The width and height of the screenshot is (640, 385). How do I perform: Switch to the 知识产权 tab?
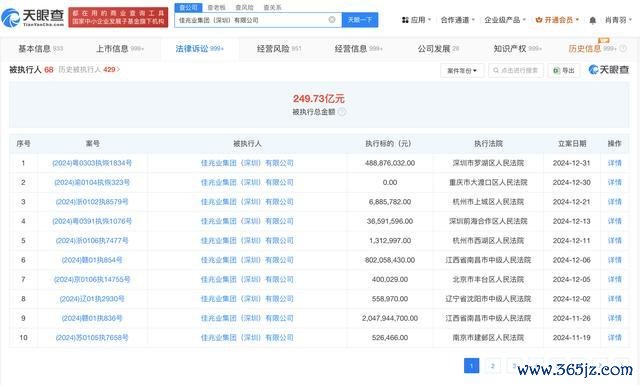pyautogui.click(x=518, y=49)
